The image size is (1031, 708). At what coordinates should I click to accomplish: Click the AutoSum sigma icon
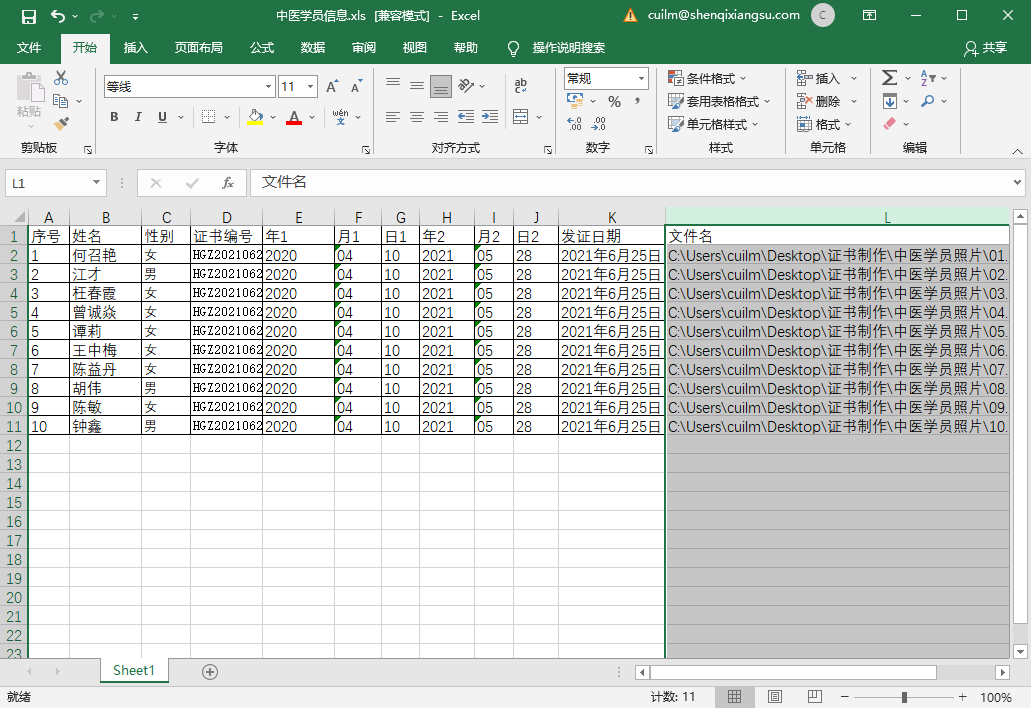[889, 78]
